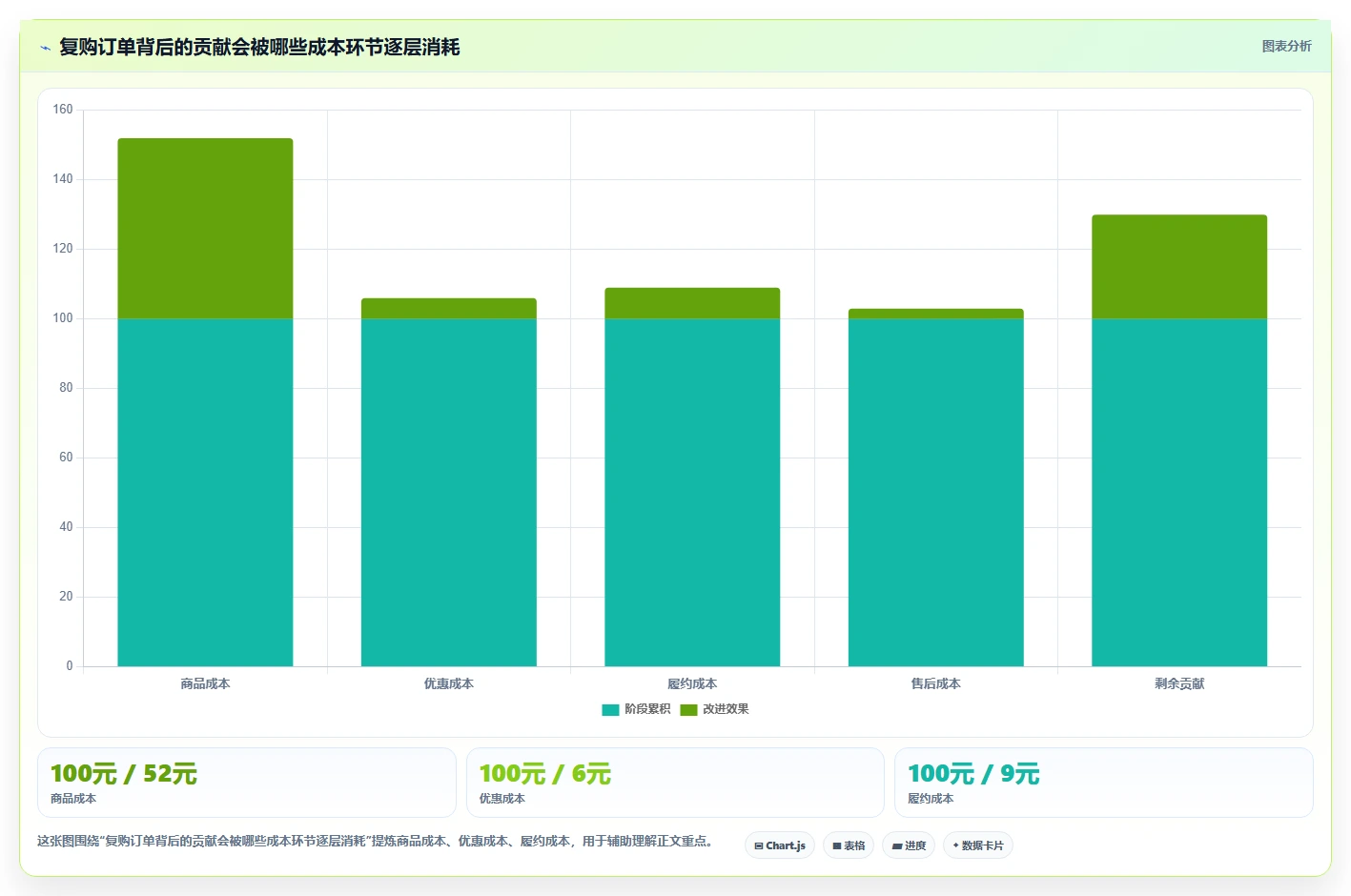Viewport: 1351px width, 896px height.
Task: Select the Chart.js tag
Action: coord(780,845)
